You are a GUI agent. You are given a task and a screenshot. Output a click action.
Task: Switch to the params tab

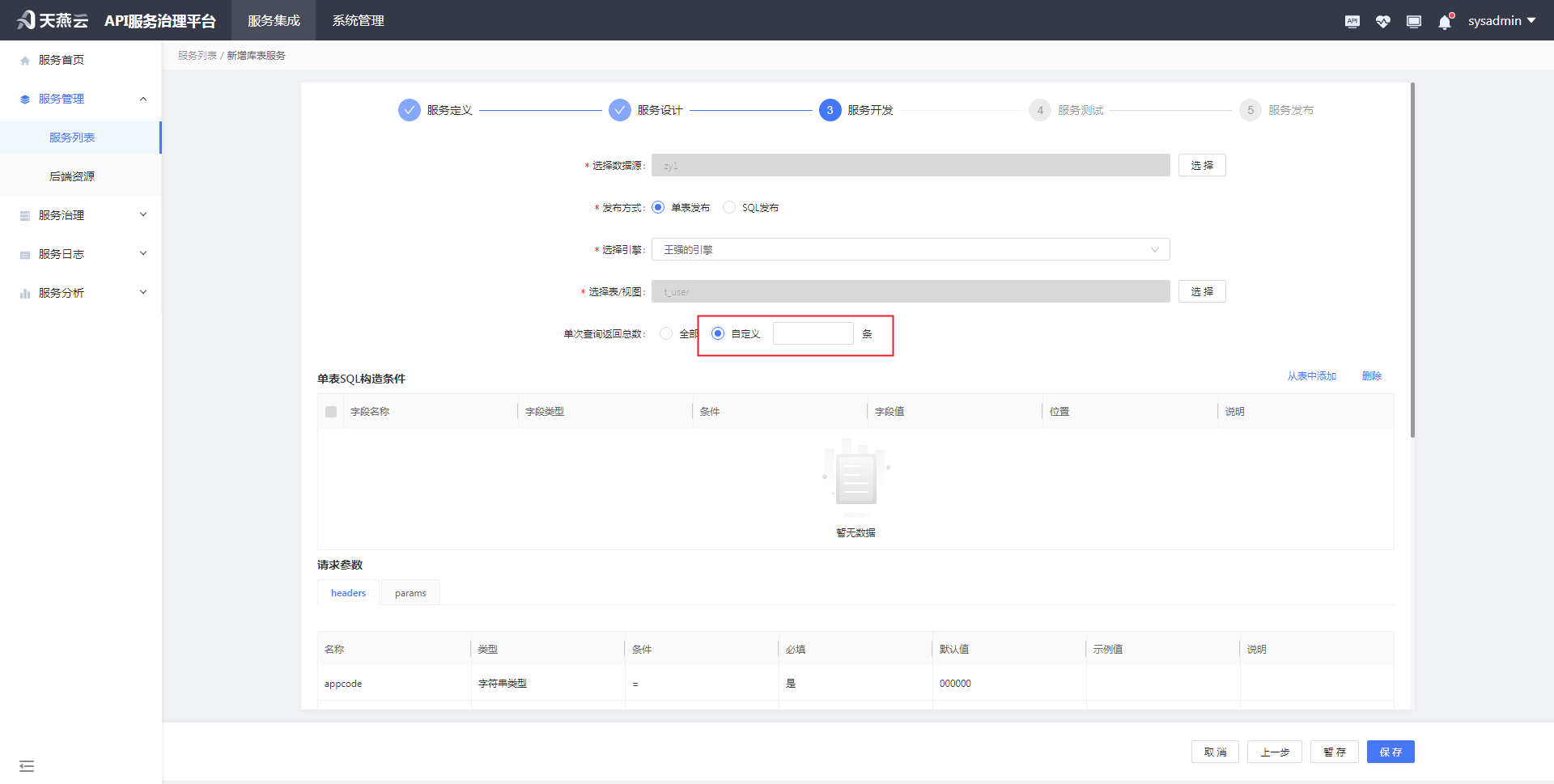coord(410,593)
